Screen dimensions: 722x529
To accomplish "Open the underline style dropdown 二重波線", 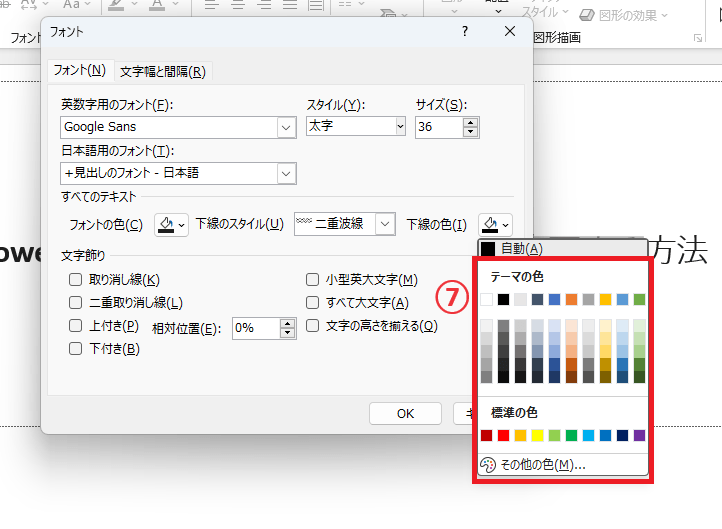I will click(385, 224).
